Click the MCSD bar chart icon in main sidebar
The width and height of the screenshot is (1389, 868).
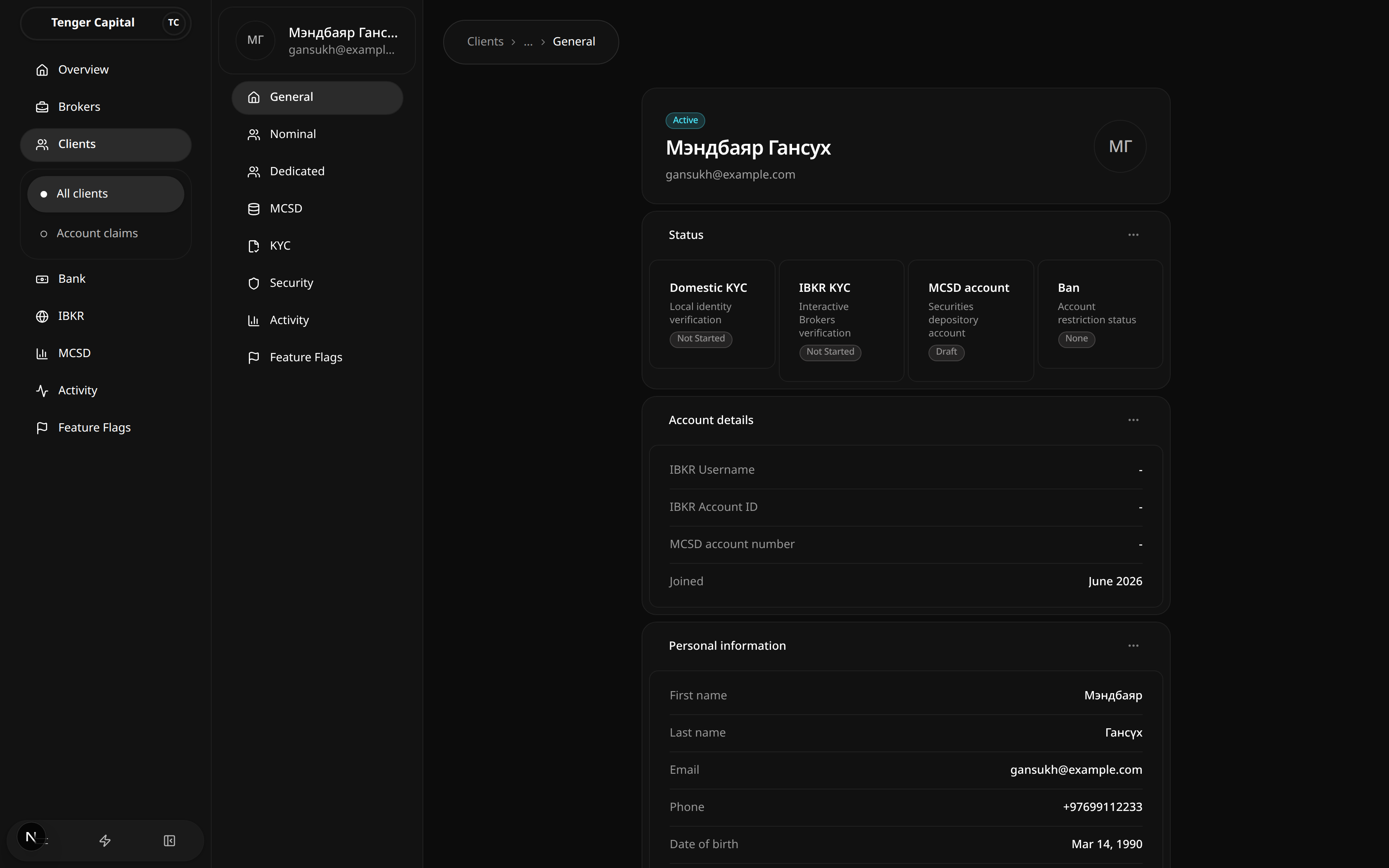pyautogui.click(x=42, y=354)
